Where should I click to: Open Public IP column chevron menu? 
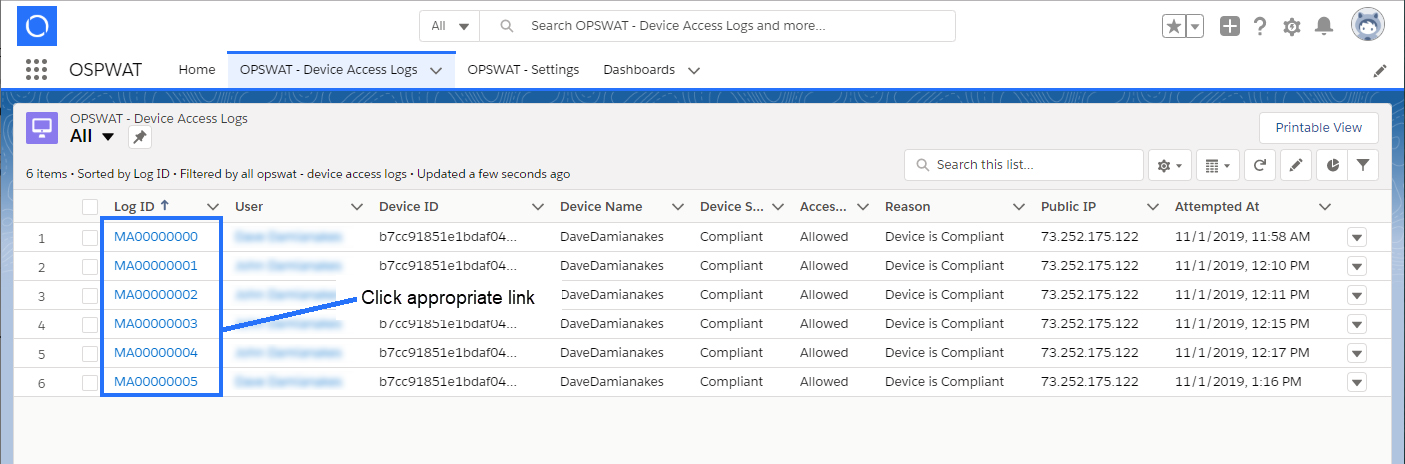coord(1153,207)
